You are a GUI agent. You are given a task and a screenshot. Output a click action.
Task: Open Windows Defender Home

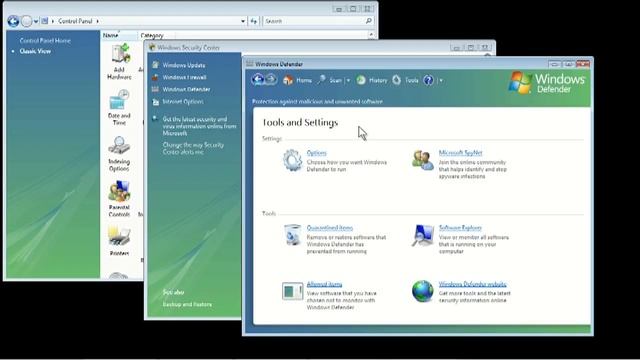(297, 80)
